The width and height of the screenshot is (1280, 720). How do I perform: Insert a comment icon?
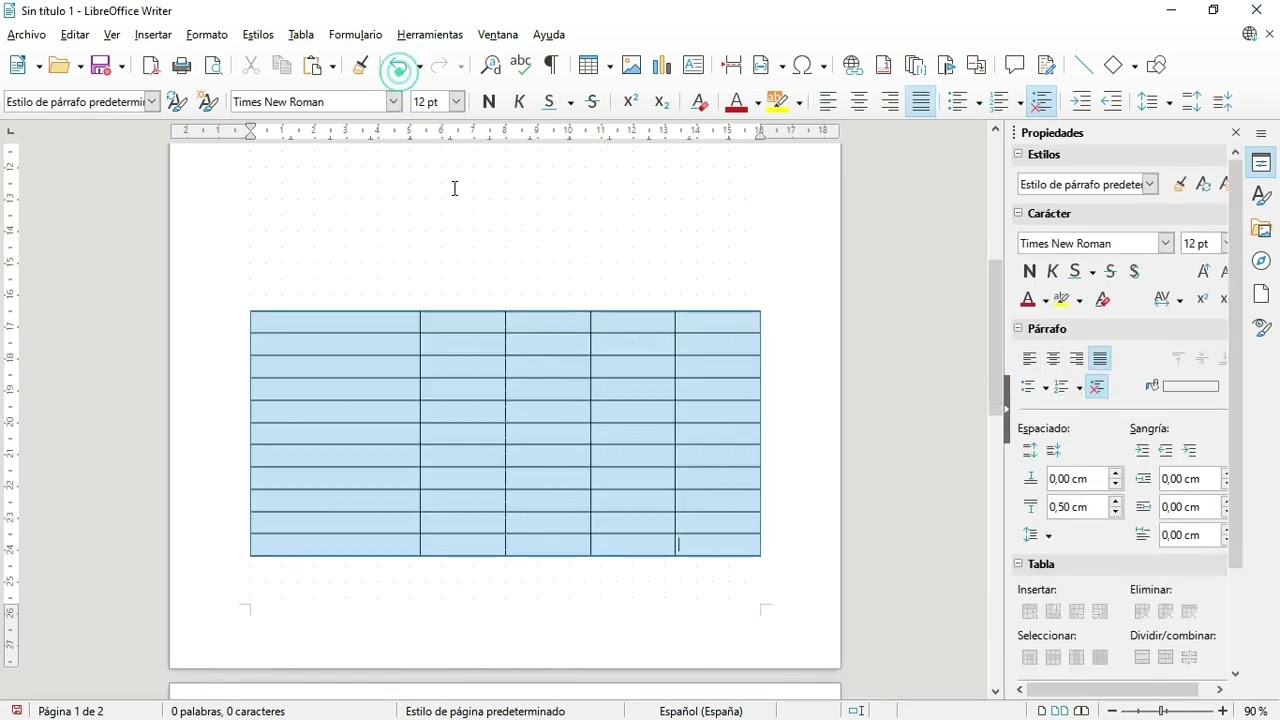(x=1015, y=66)
